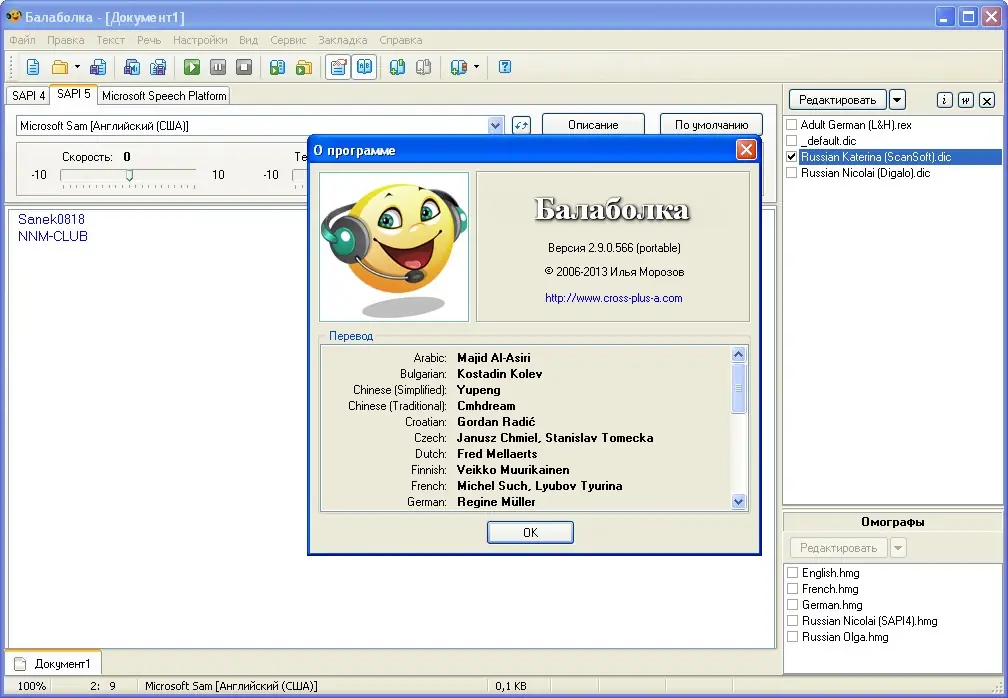Uncheck Russian Katerina (ScanSoft).dic
Screen dimensions: 1008x698
point(792,157)
